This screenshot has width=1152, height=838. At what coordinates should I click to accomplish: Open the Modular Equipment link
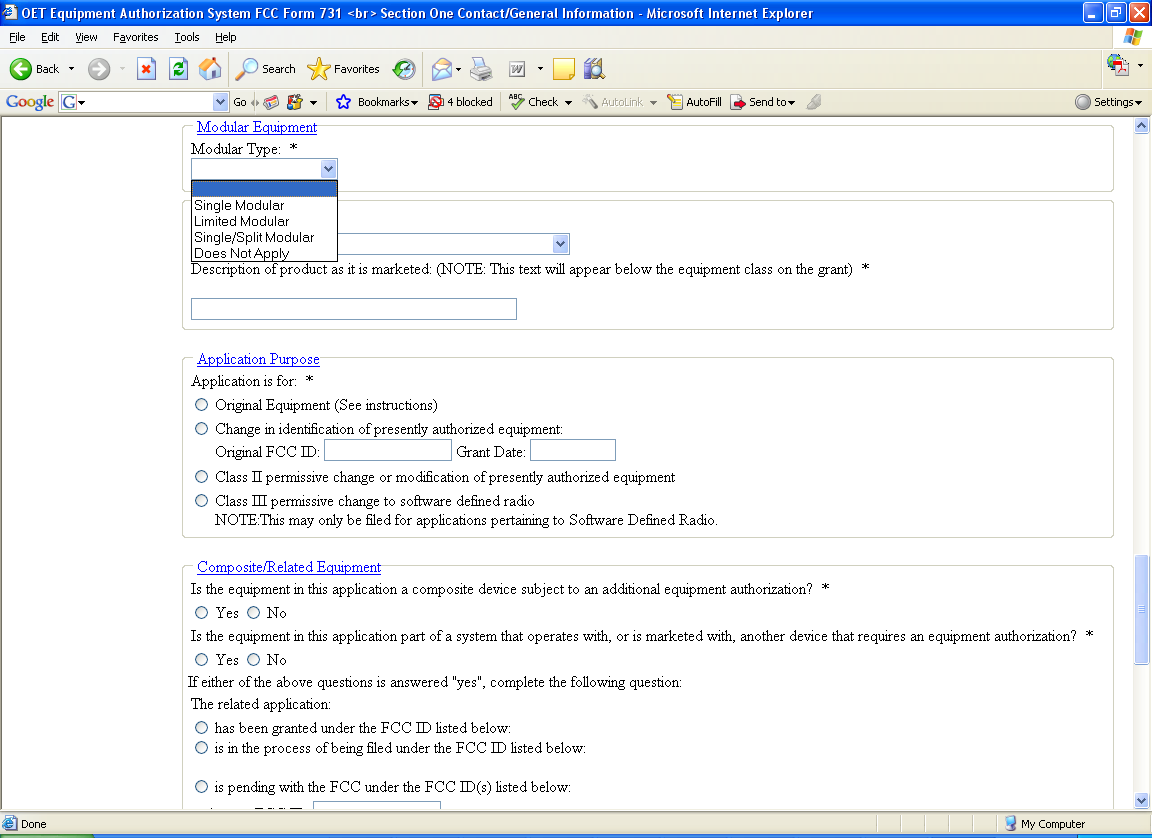pos(257,127)
